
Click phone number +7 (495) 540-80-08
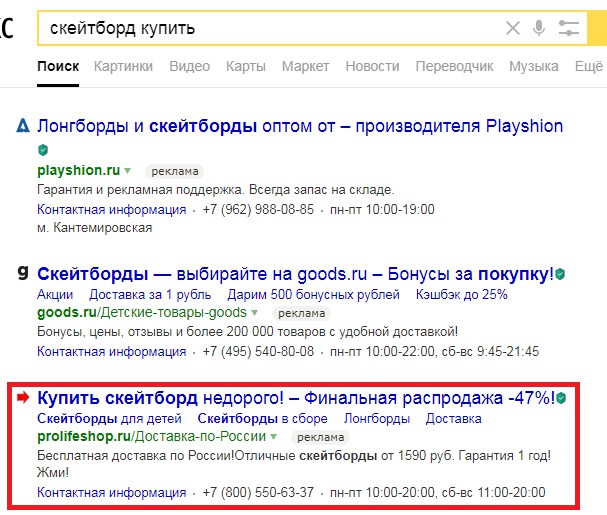click(x=258, y=352)
